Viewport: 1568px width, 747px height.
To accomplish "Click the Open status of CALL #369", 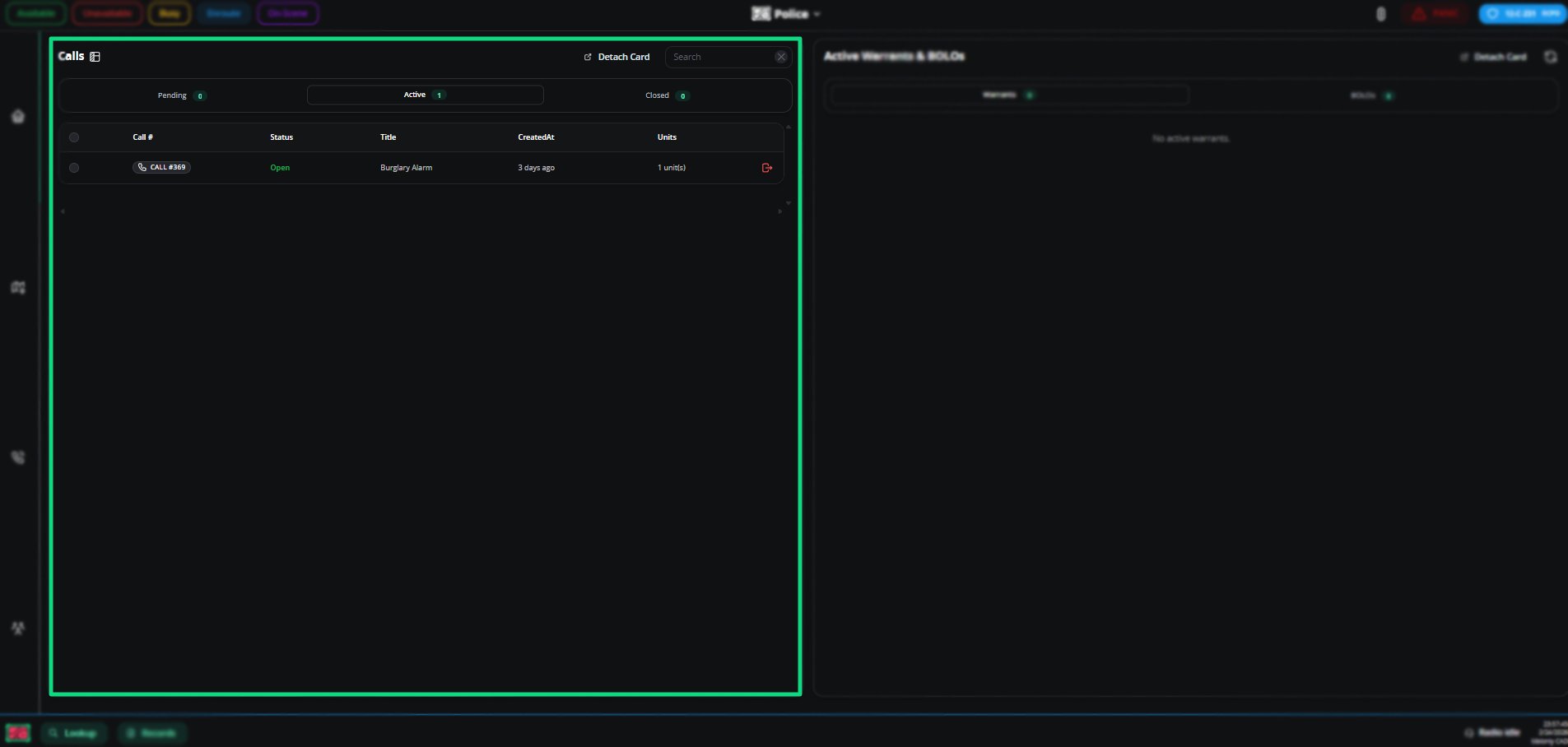I will click(280, 168).
